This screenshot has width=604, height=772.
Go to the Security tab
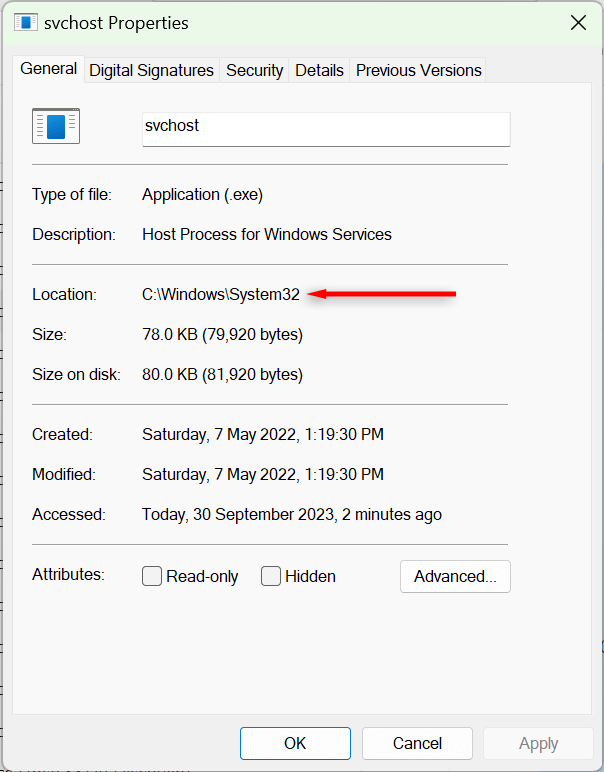tap(254, 70)
